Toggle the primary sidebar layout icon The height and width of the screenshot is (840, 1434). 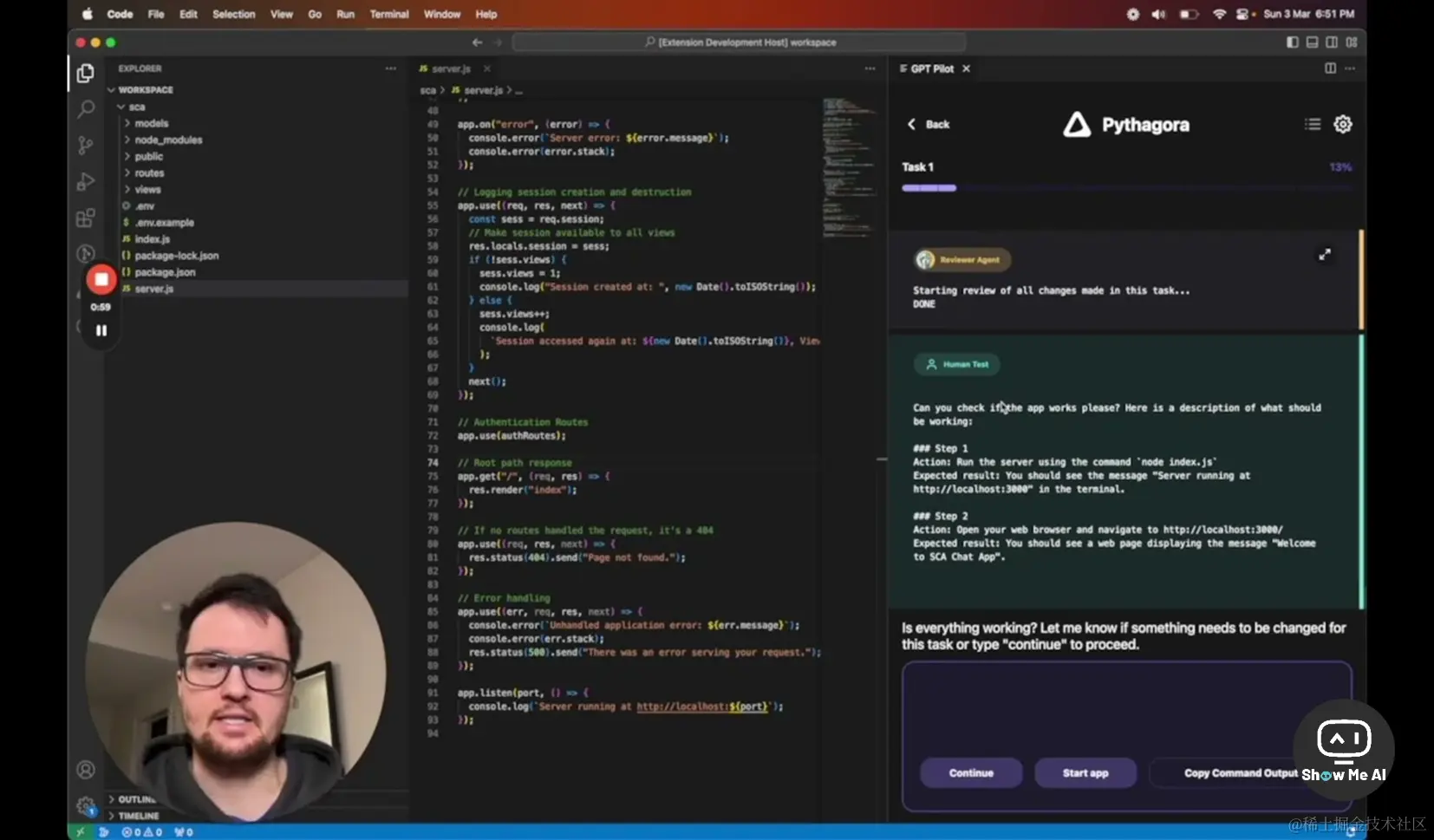pos(1292,42)
